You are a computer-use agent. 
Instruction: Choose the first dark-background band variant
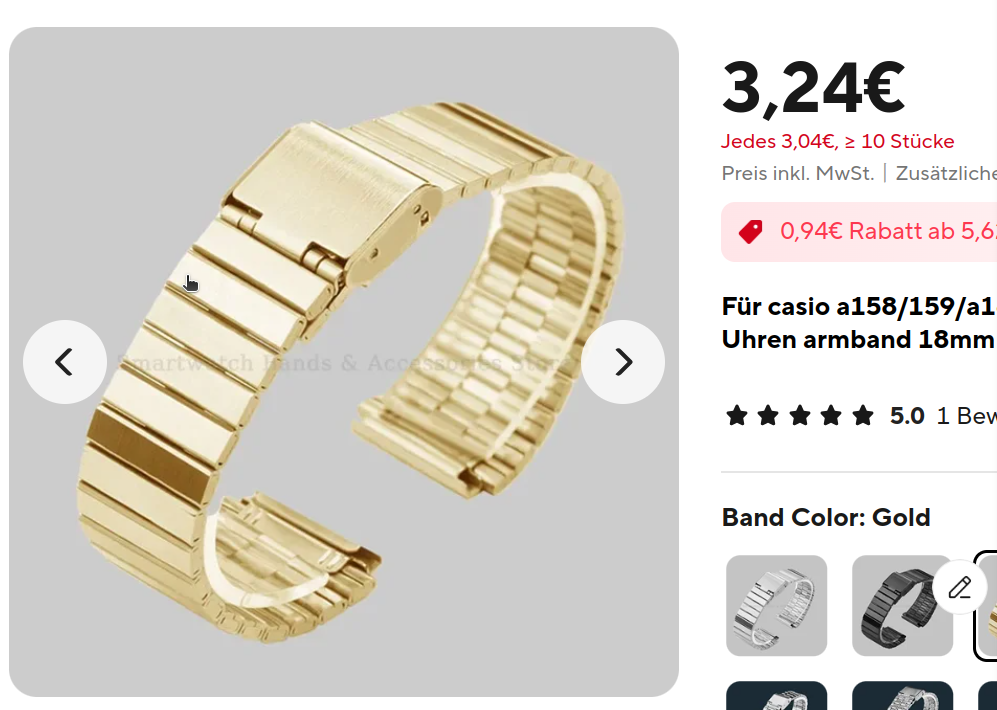[776, 695]
